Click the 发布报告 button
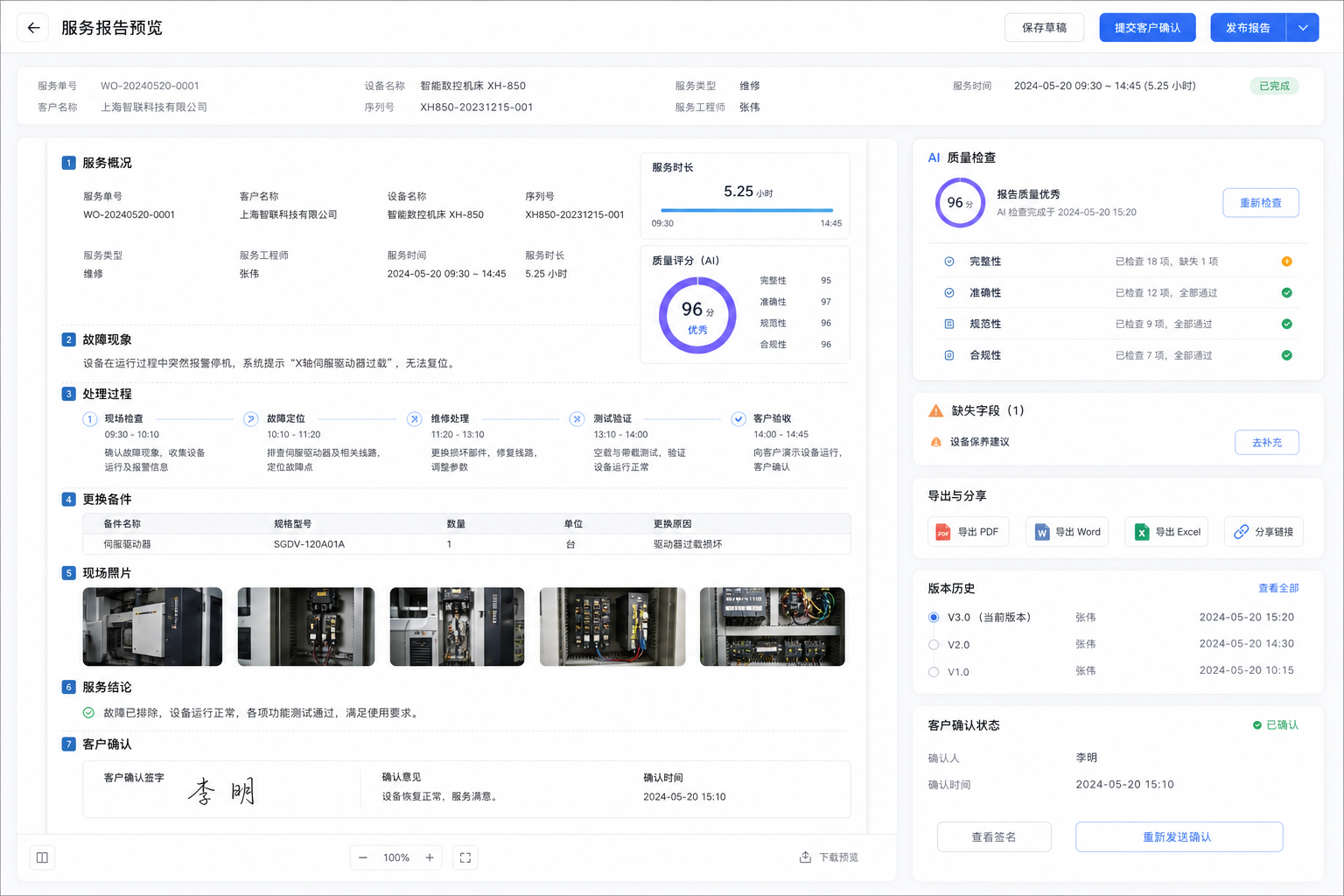Viewport: 1344px width, 896px height. pos(1249,28)
